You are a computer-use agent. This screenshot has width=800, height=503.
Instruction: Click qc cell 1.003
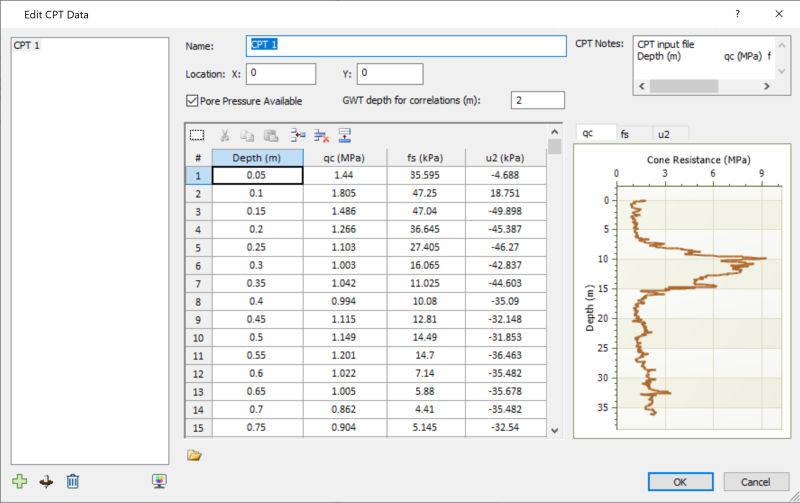coord(345,265)
